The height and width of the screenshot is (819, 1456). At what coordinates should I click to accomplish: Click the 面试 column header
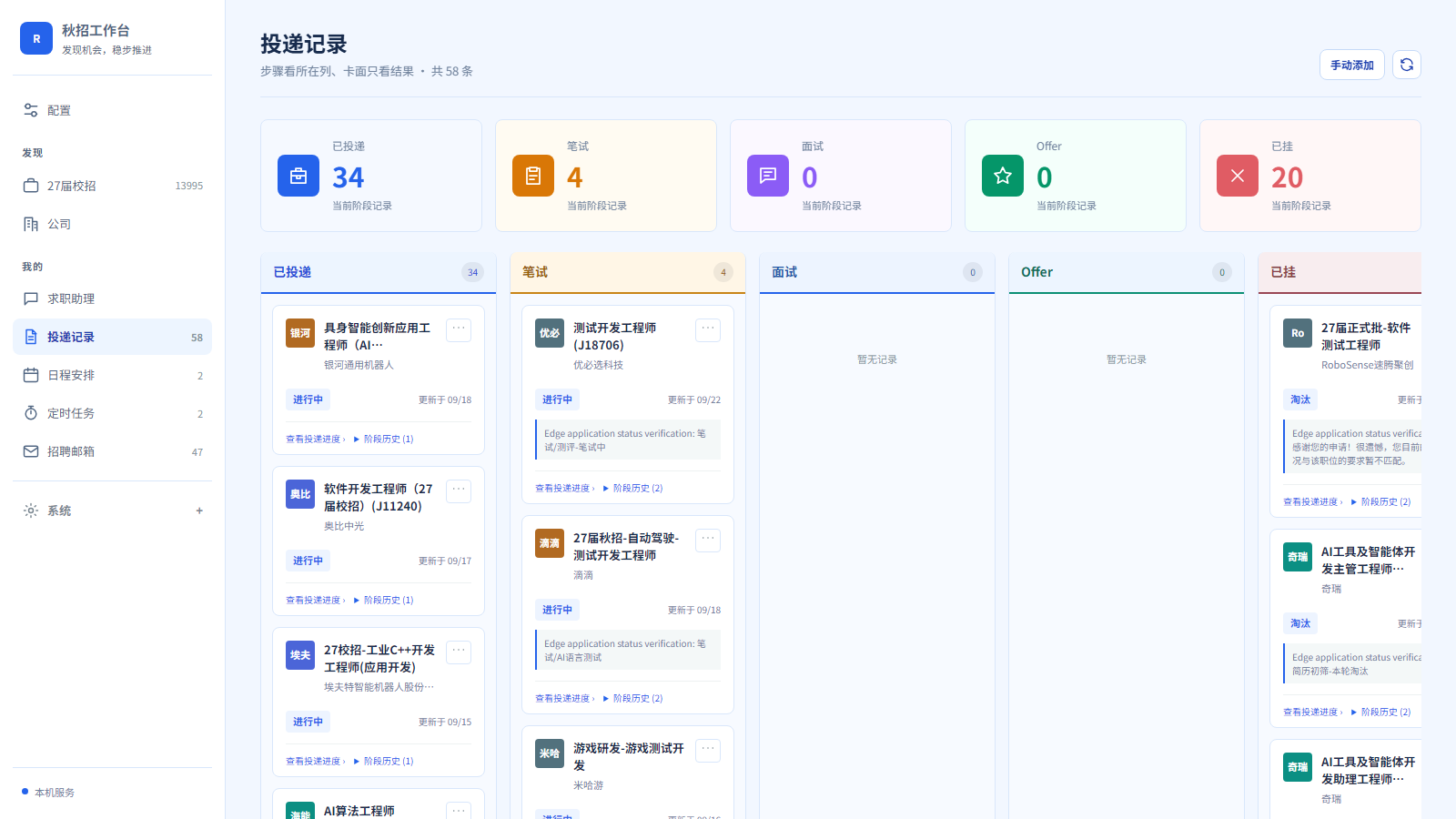(877, 272)
